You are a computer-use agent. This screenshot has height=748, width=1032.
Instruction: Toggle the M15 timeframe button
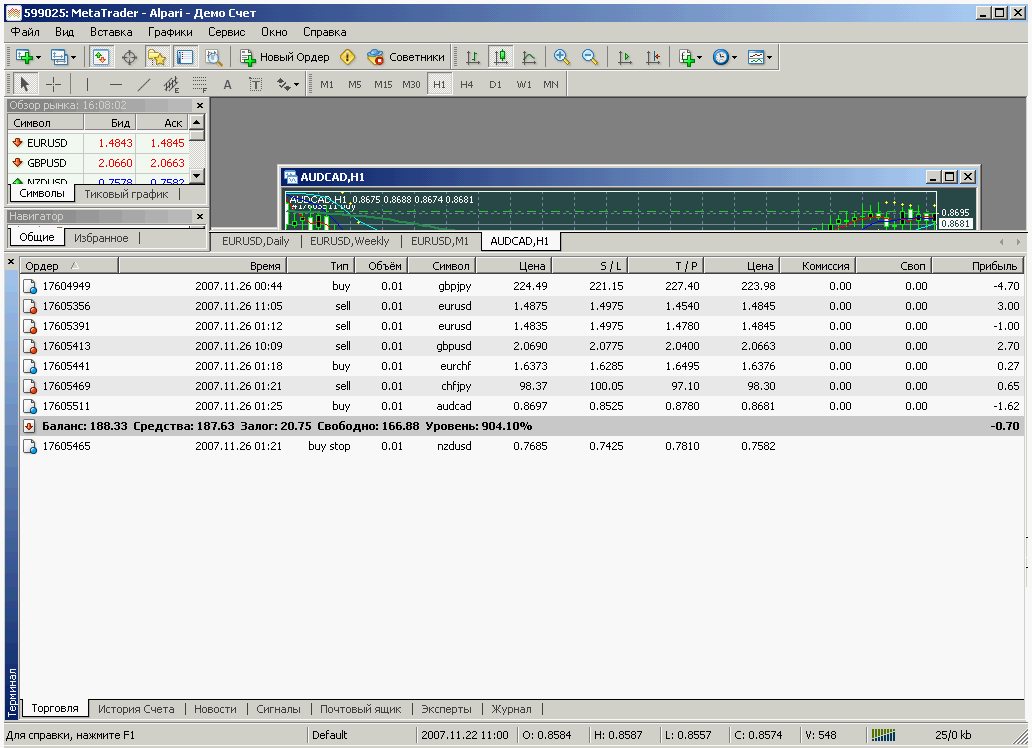click(x=383, y=84)
